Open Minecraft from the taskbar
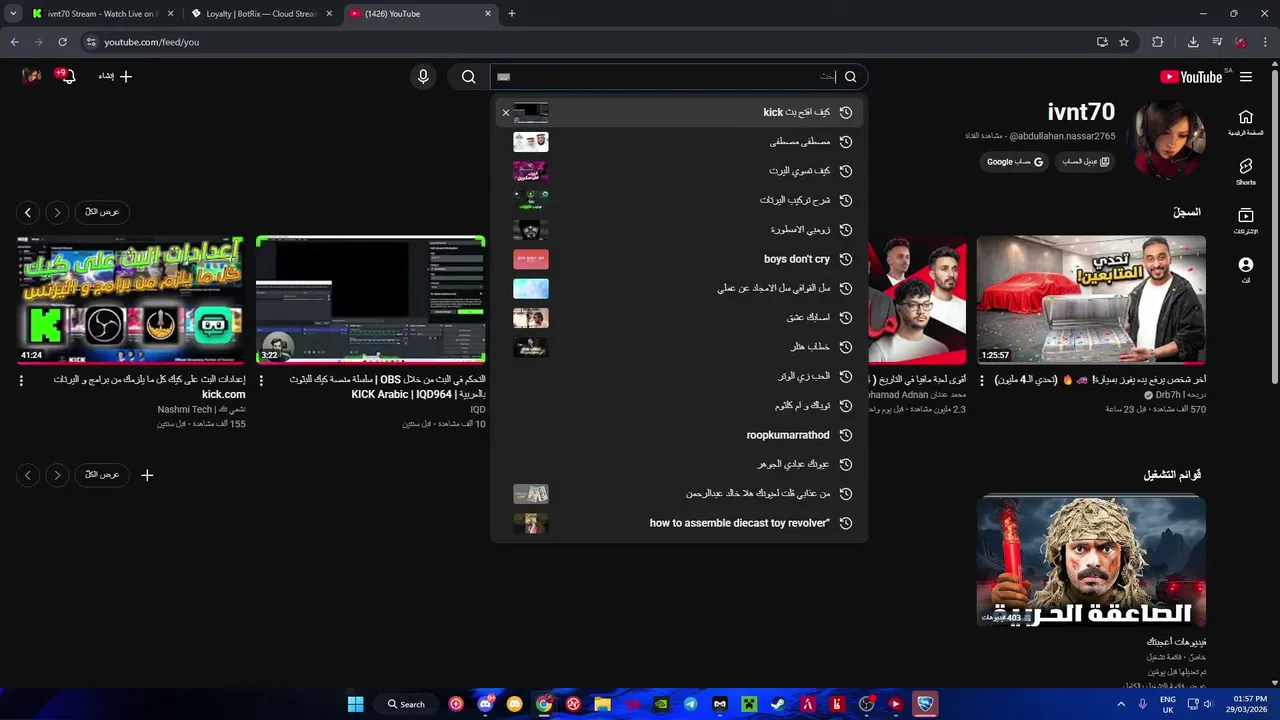The width and height of the screenshot is (1280, 720). (x=748, y=704)
